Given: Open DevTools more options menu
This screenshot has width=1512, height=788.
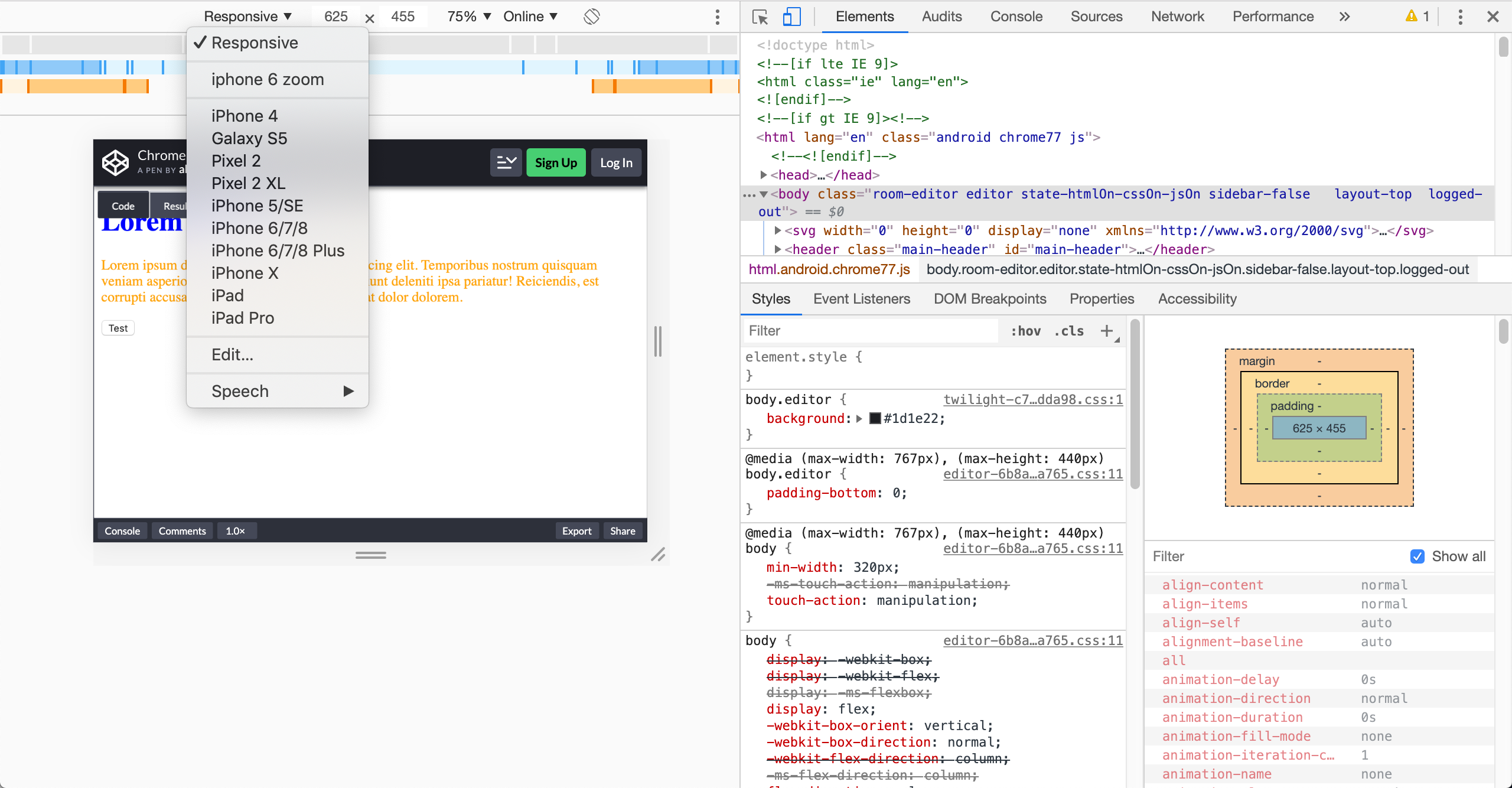Looking at the screenshot, I should click(x=1459, y=17).
